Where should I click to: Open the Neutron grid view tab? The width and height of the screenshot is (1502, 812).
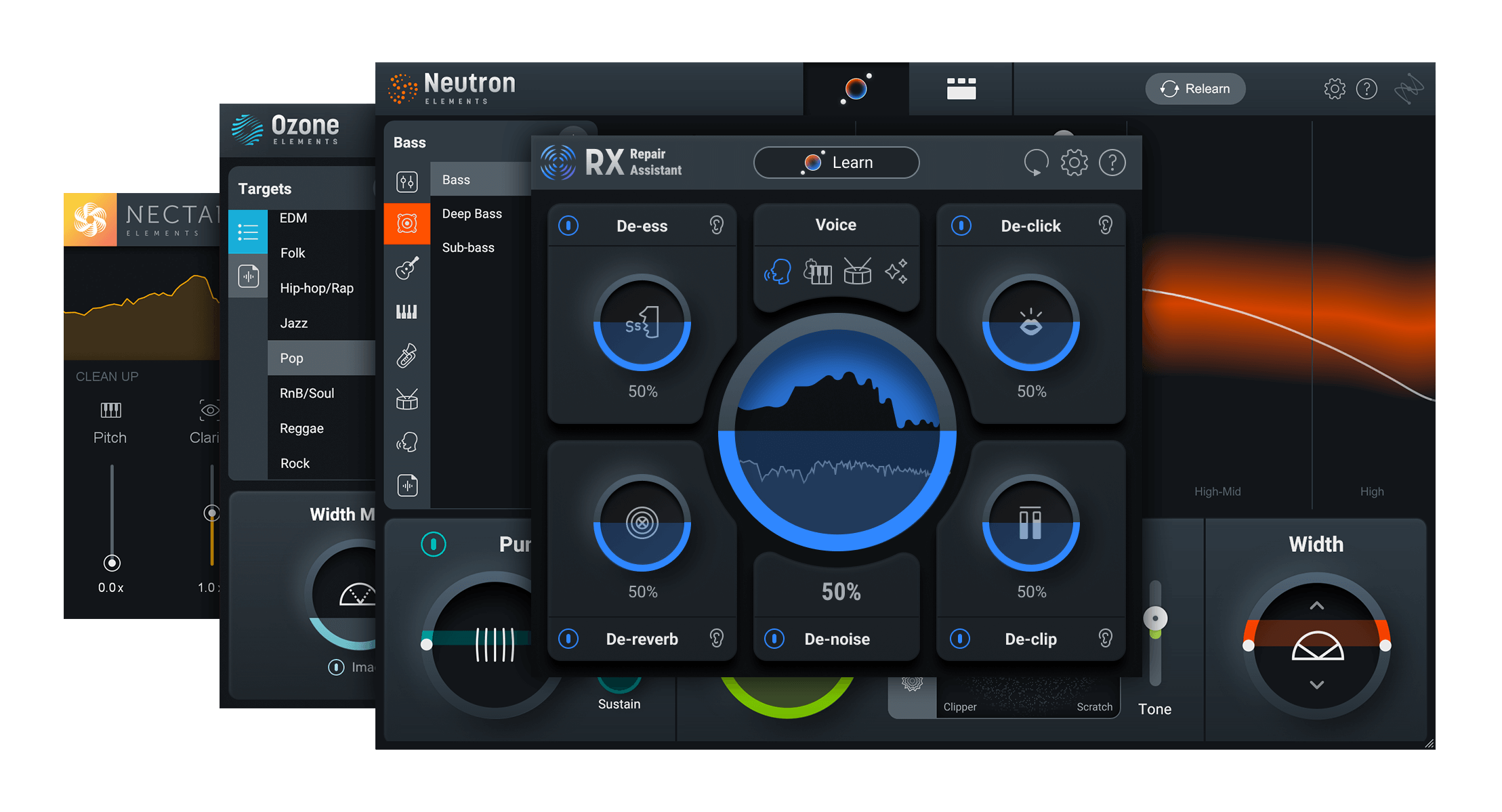[x=961, y=89]
